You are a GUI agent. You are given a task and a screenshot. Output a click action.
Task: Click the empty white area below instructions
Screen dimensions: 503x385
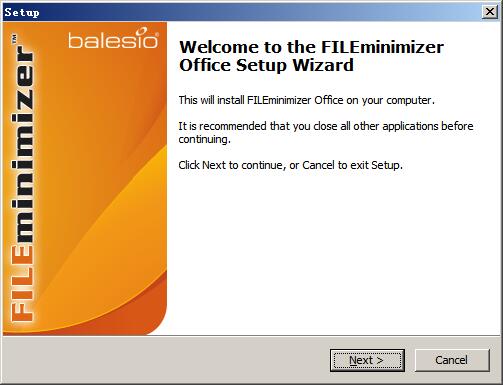(x=333, y=253)
